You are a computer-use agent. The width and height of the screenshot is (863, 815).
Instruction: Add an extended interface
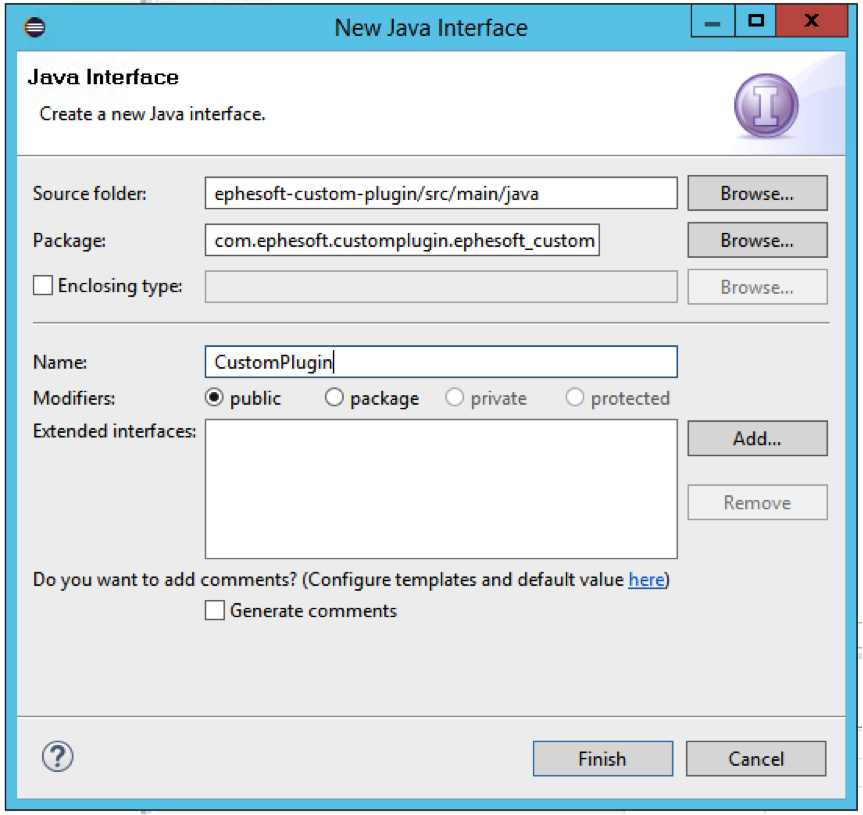pyautogui.click(x=757, y=439)
